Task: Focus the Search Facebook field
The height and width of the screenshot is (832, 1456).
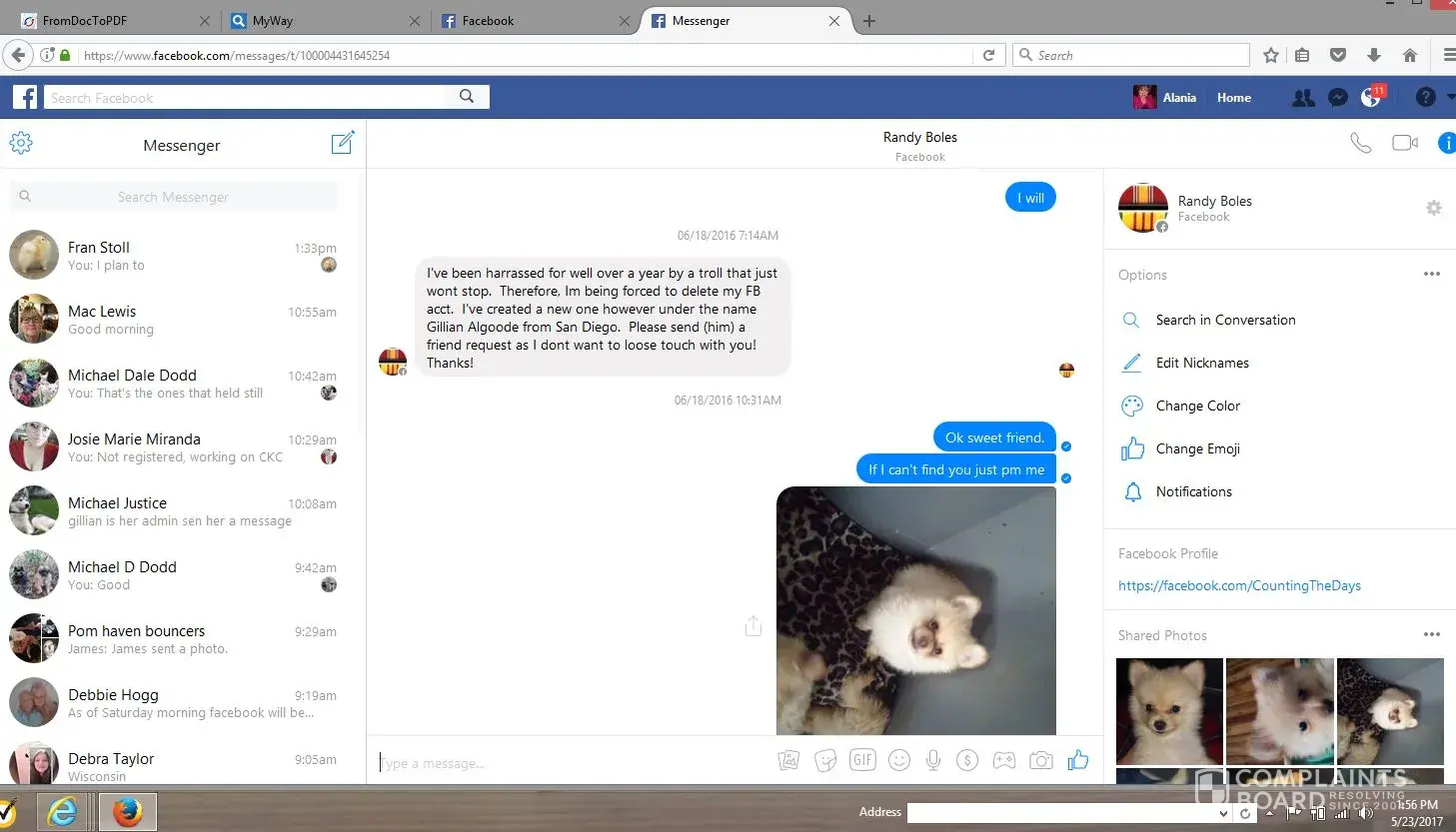Action: coord(245,97)
